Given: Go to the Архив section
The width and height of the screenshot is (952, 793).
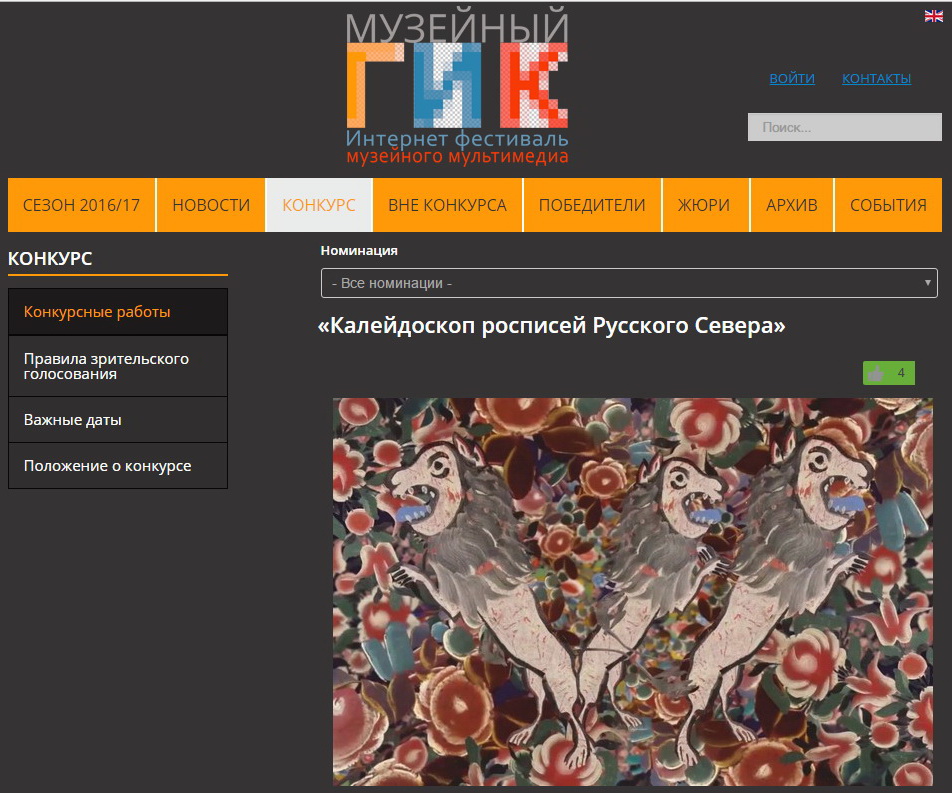Looking at the screenshot, I should 792,205.
